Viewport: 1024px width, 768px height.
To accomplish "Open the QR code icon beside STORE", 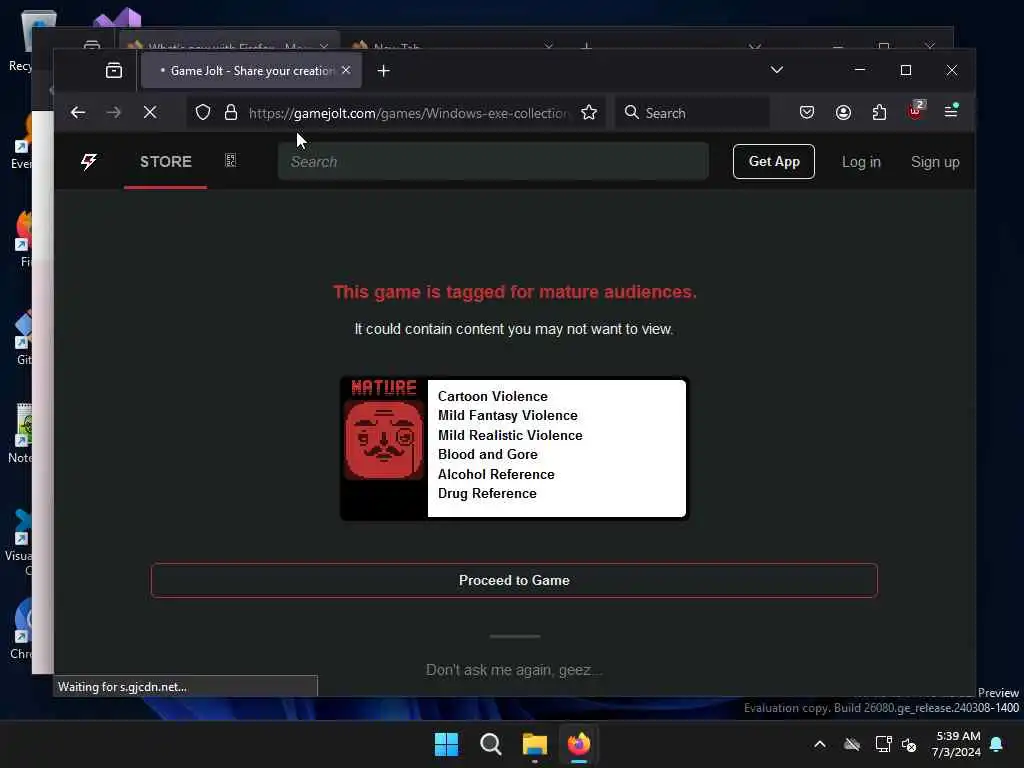I will pos(231,161).
